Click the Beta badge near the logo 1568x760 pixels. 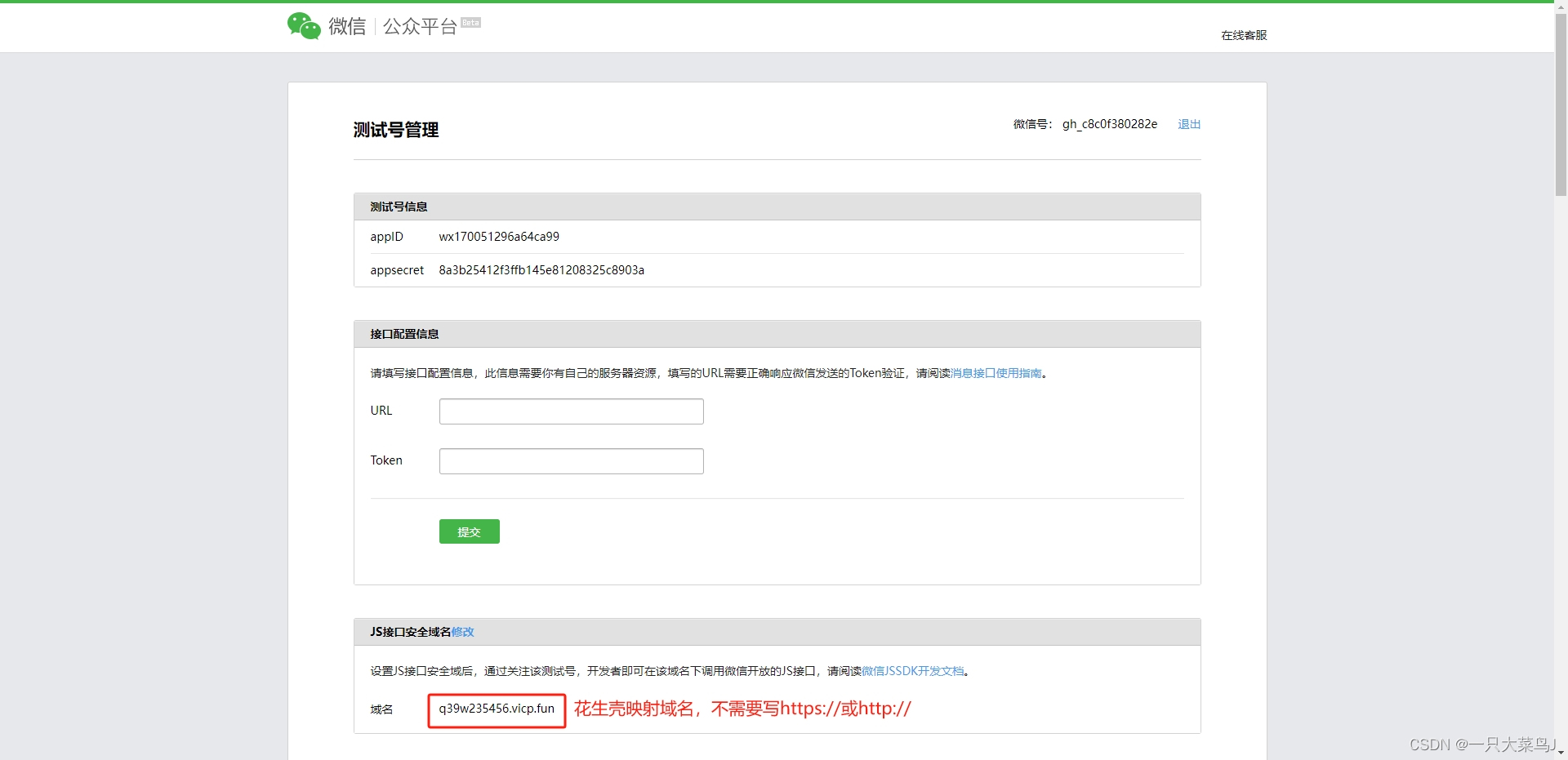click(470, 23)
